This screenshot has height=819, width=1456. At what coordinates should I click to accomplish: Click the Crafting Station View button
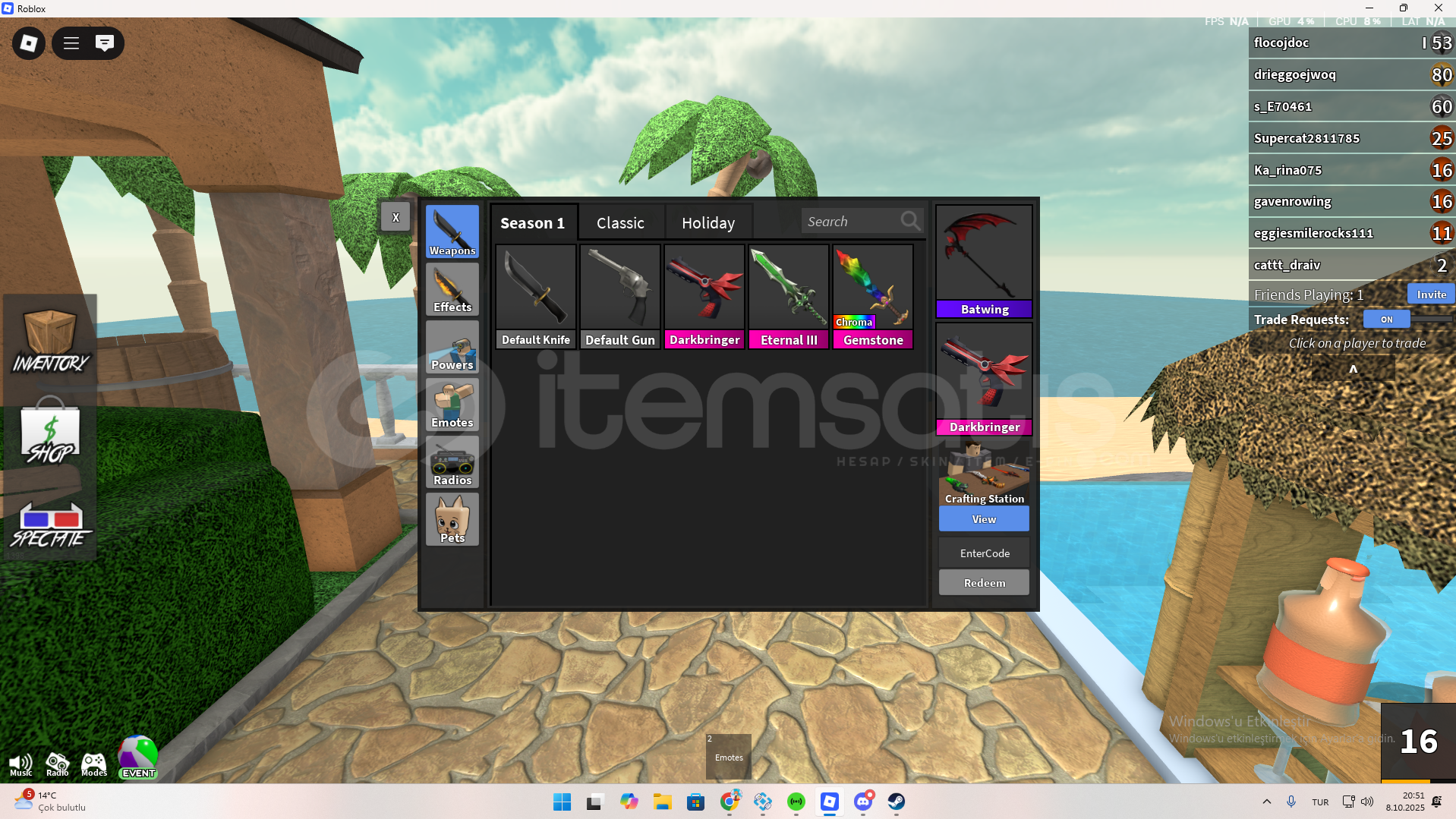coord(985,519)
